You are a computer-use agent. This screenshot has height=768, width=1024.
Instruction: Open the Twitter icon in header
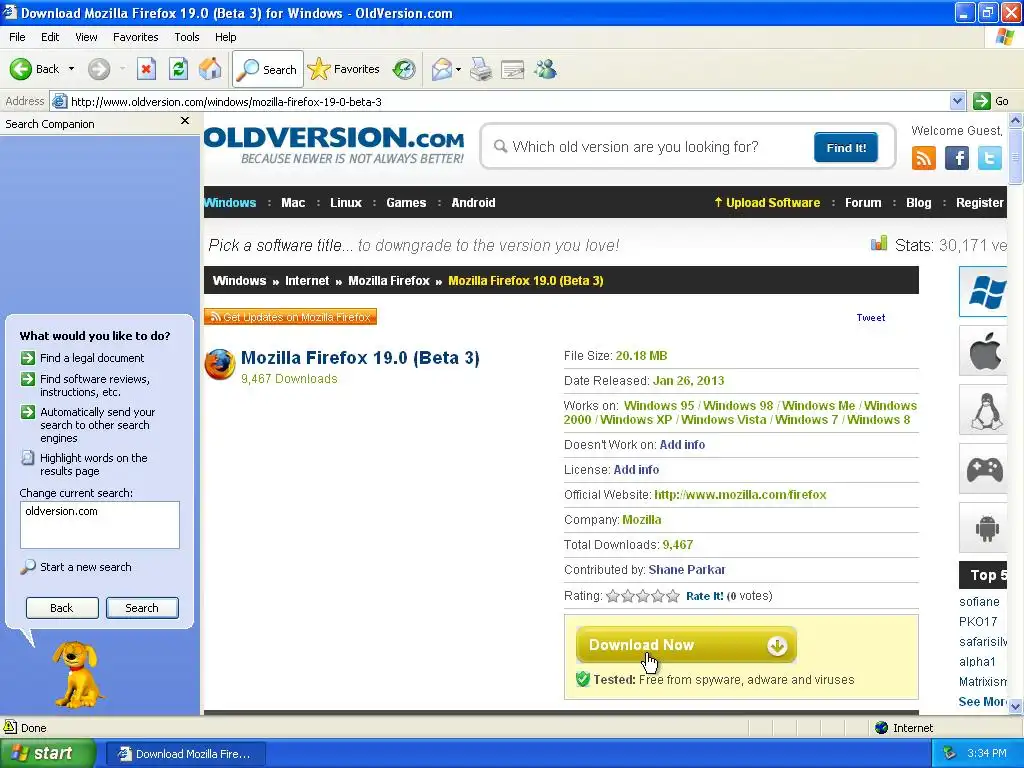989,158
